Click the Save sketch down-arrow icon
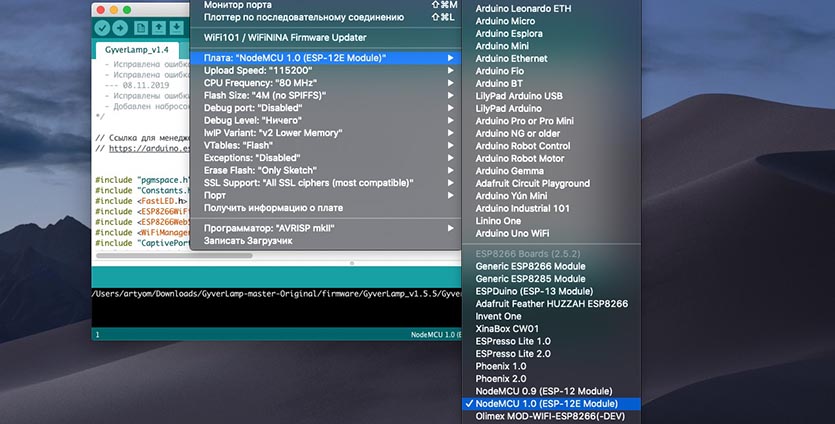Viewport: 835px width, 424px height. click(177, 27)
